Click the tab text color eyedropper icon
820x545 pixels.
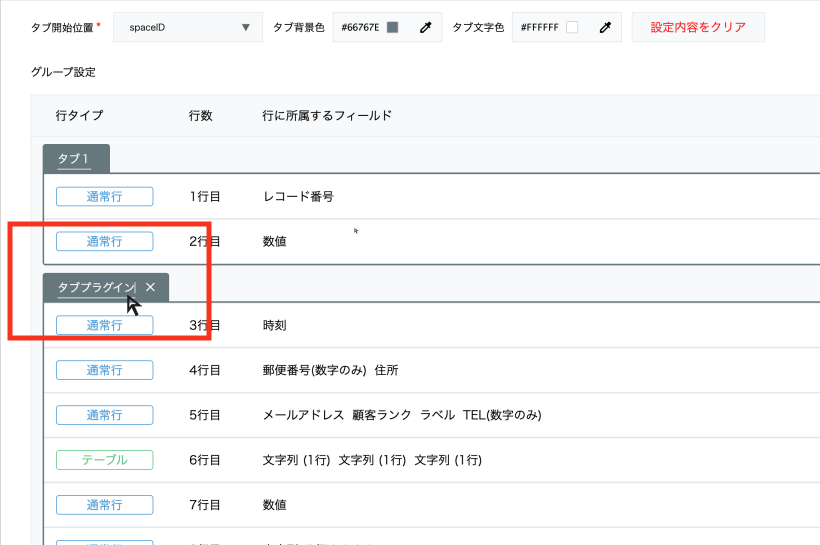click(604, 28)
